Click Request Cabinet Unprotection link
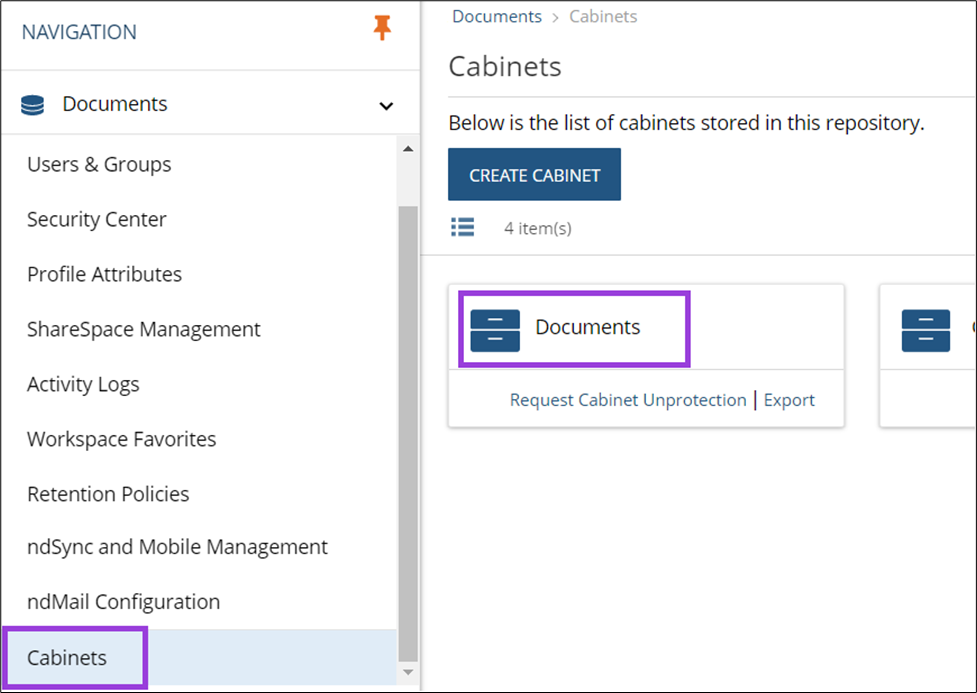 [628, 400]
